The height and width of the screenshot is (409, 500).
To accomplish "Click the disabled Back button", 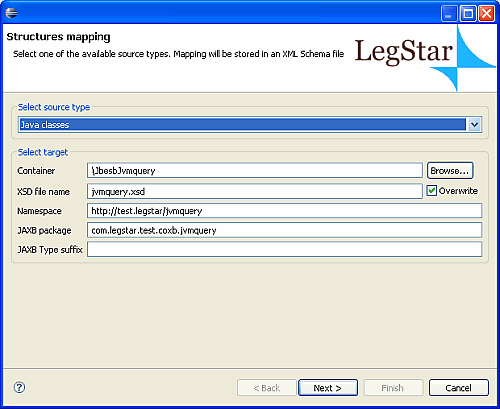I will (267, 388).
